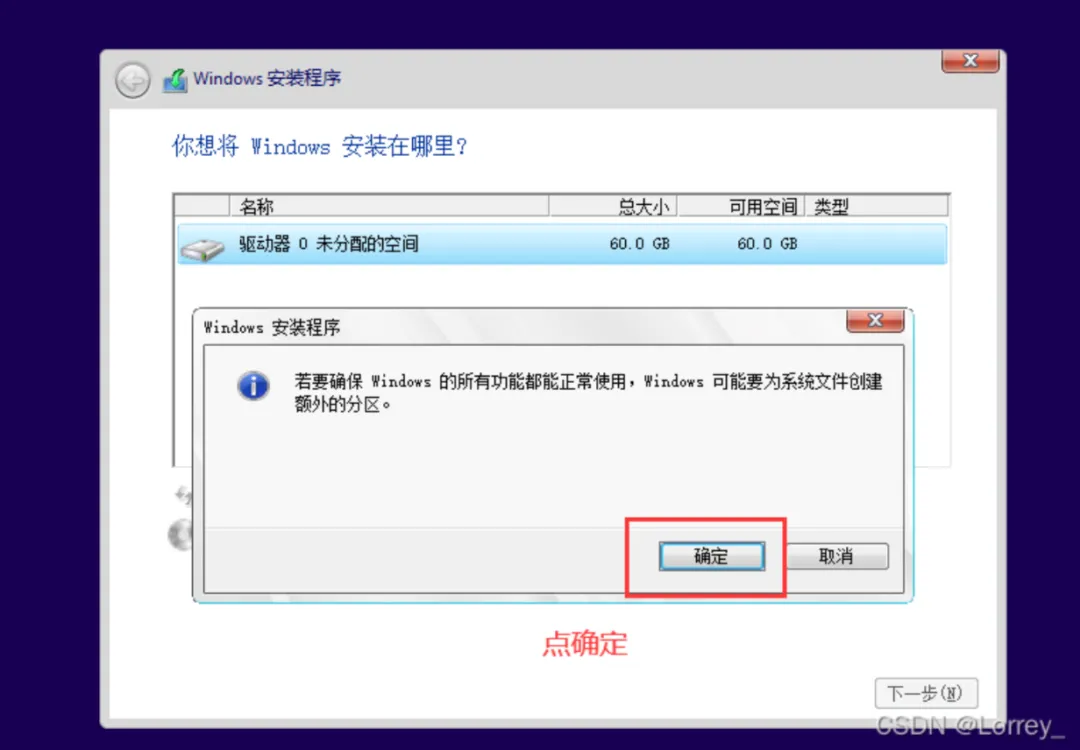Select the hard drive icon for 驱动器 0
This screenshot has width=1080, height=750.
(202, 249)
